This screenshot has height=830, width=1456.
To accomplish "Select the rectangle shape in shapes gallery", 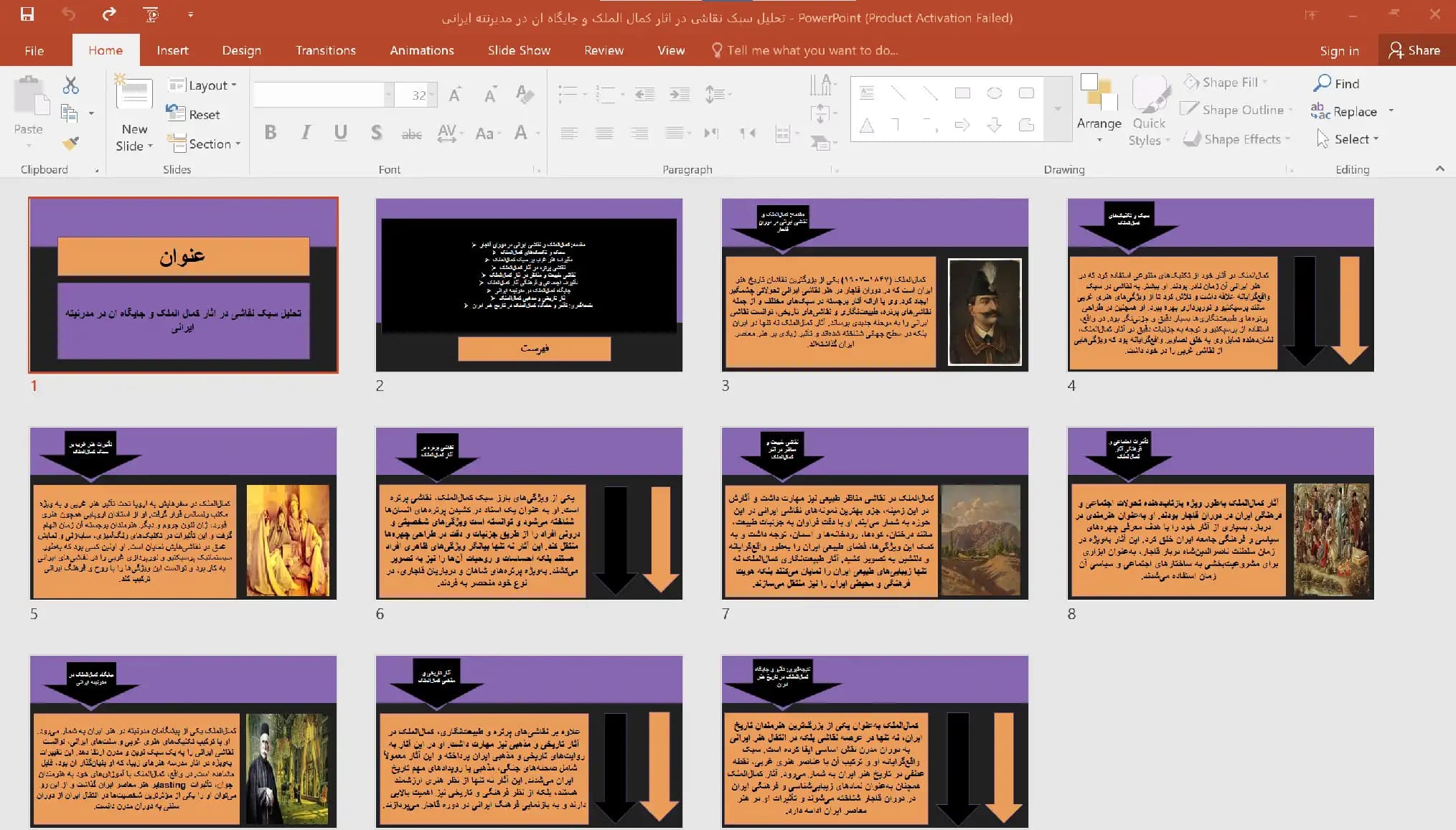I will point(962,93).
